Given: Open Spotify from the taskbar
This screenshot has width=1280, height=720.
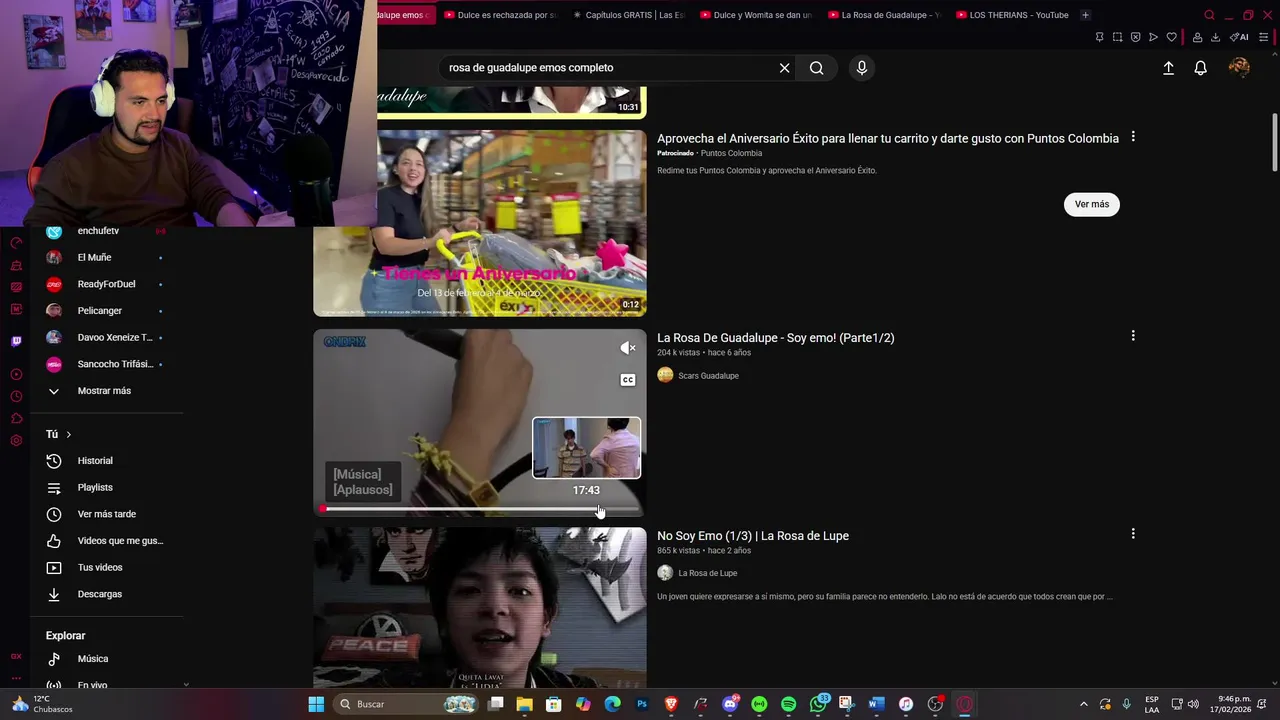Looking at the screenshot, I should (x=788, y=704).
